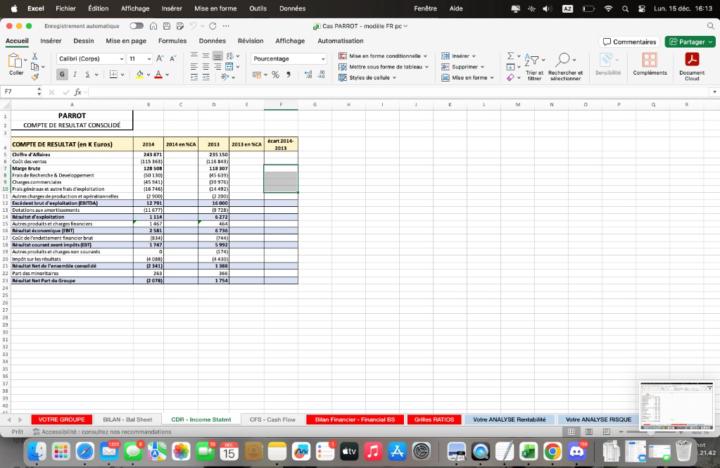The height and width of the screenshot is (468, 720).
Task: Click the red font color A
Action: (x=158, y=74)
